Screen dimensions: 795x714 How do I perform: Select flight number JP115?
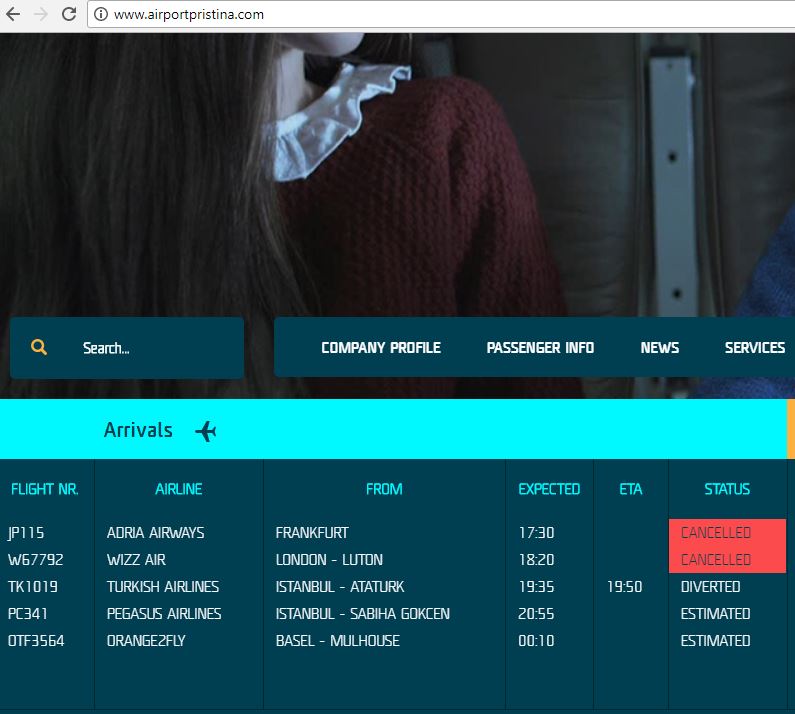click(26, 533)
